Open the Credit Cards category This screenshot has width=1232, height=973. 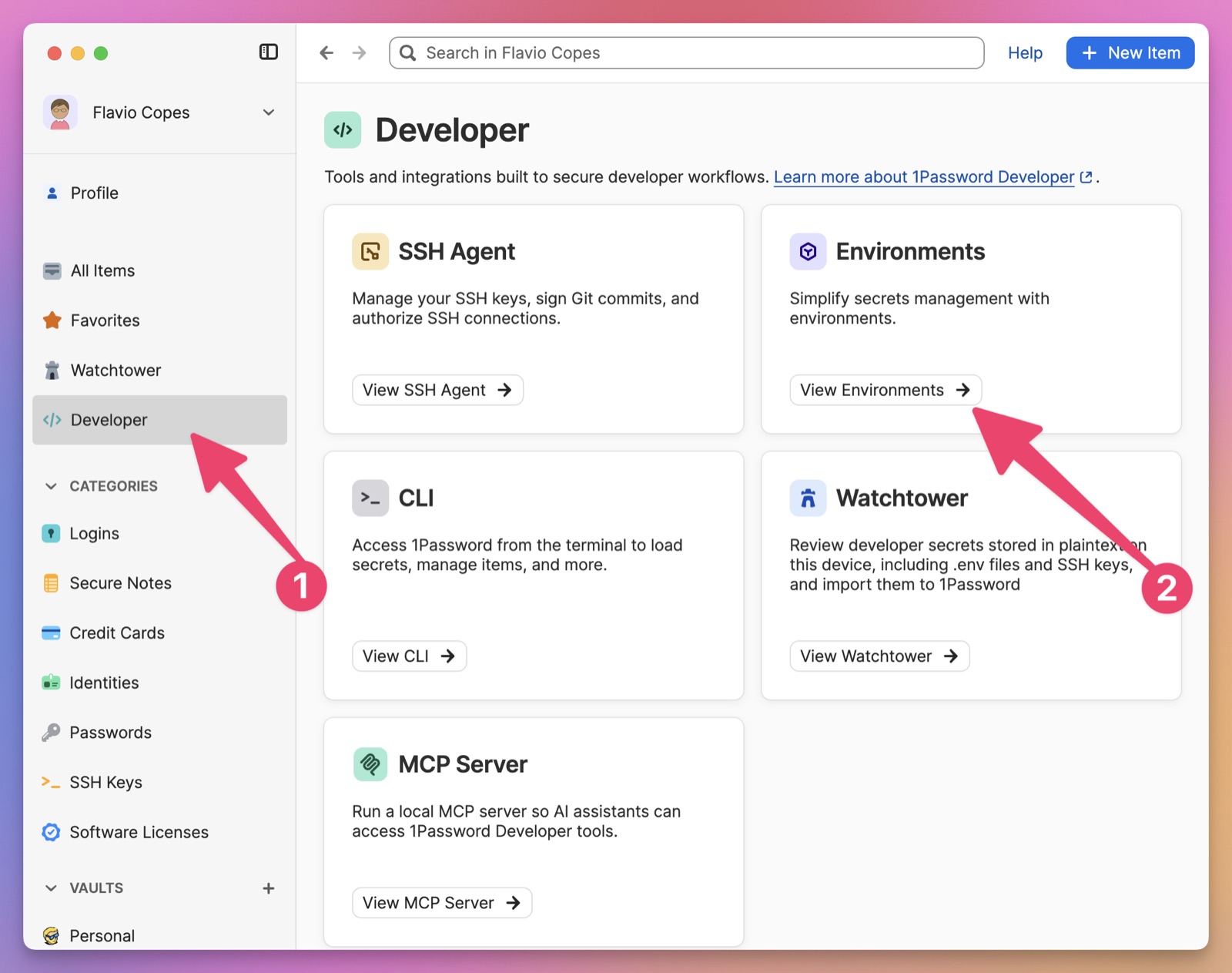pos(159,633)
